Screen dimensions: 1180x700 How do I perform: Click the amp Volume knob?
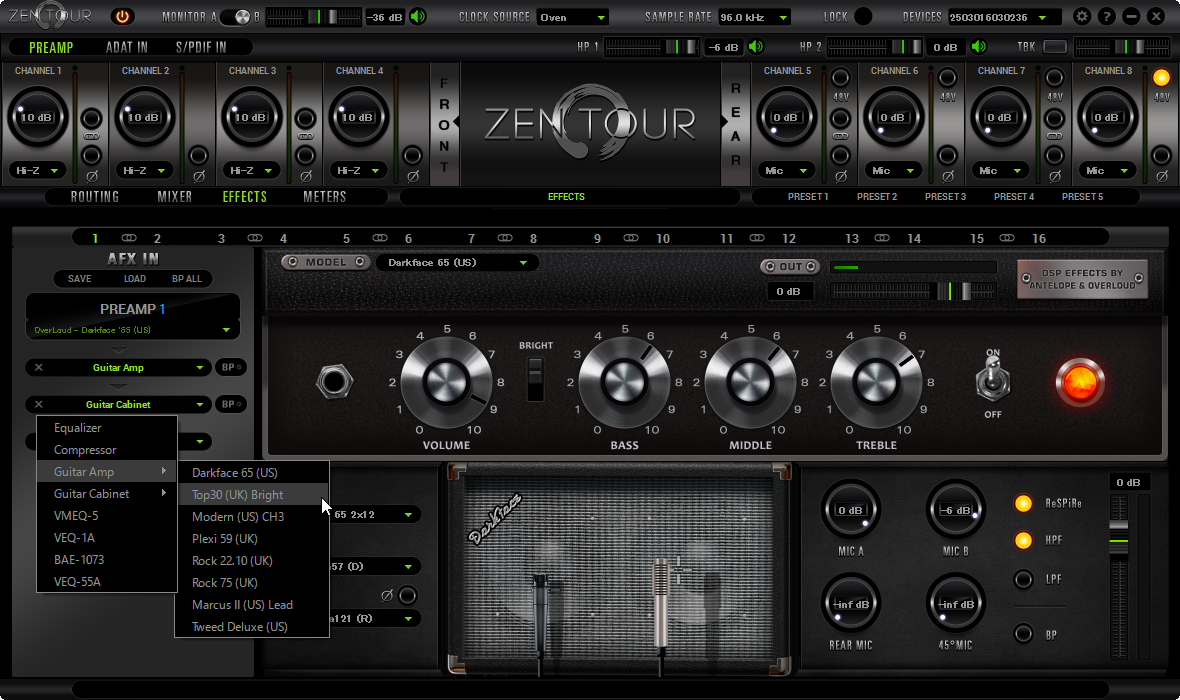tap(446, 382)
